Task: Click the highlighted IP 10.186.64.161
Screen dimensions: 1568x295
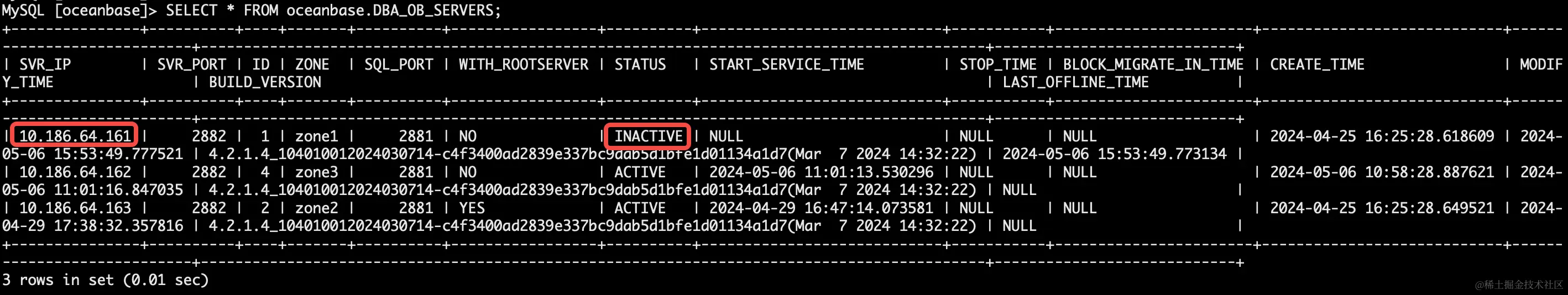Action: 75,136
